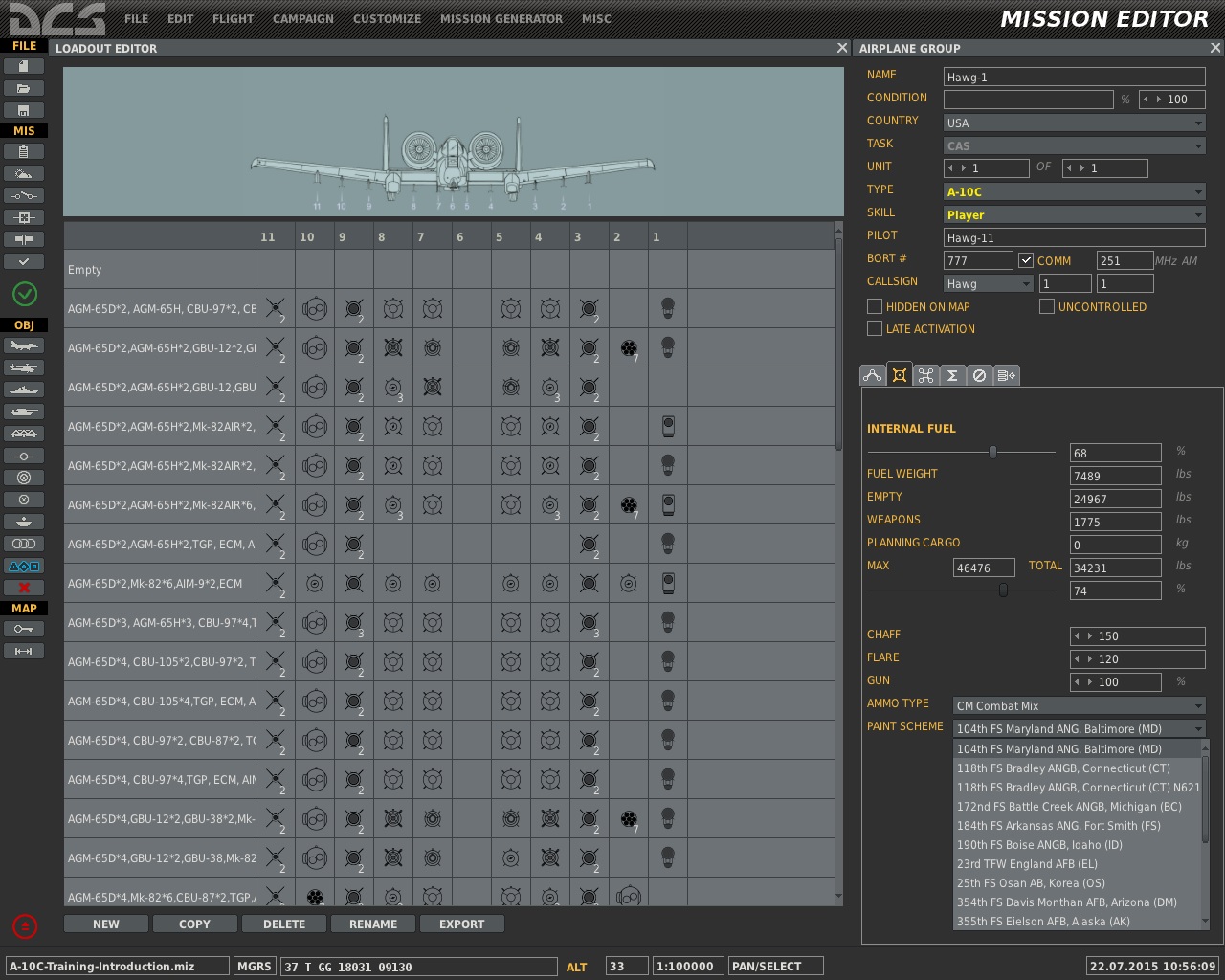The width and height of the screenshot is (1225, 980).
Task: Click the DELETE loadout button
Action: (x=283, y=924)
